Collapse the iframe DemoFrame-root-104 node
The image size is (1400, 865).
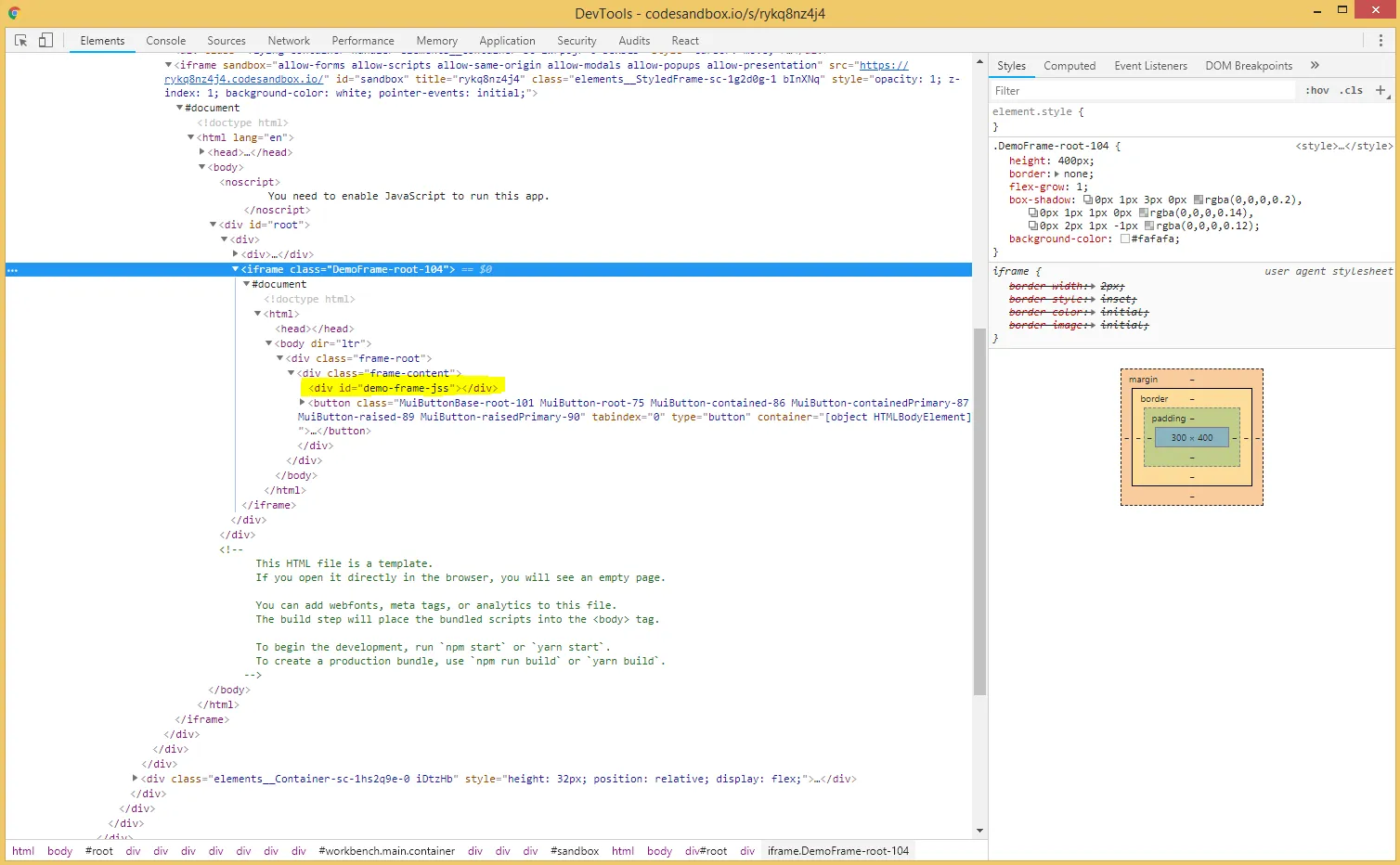(236, 269)
